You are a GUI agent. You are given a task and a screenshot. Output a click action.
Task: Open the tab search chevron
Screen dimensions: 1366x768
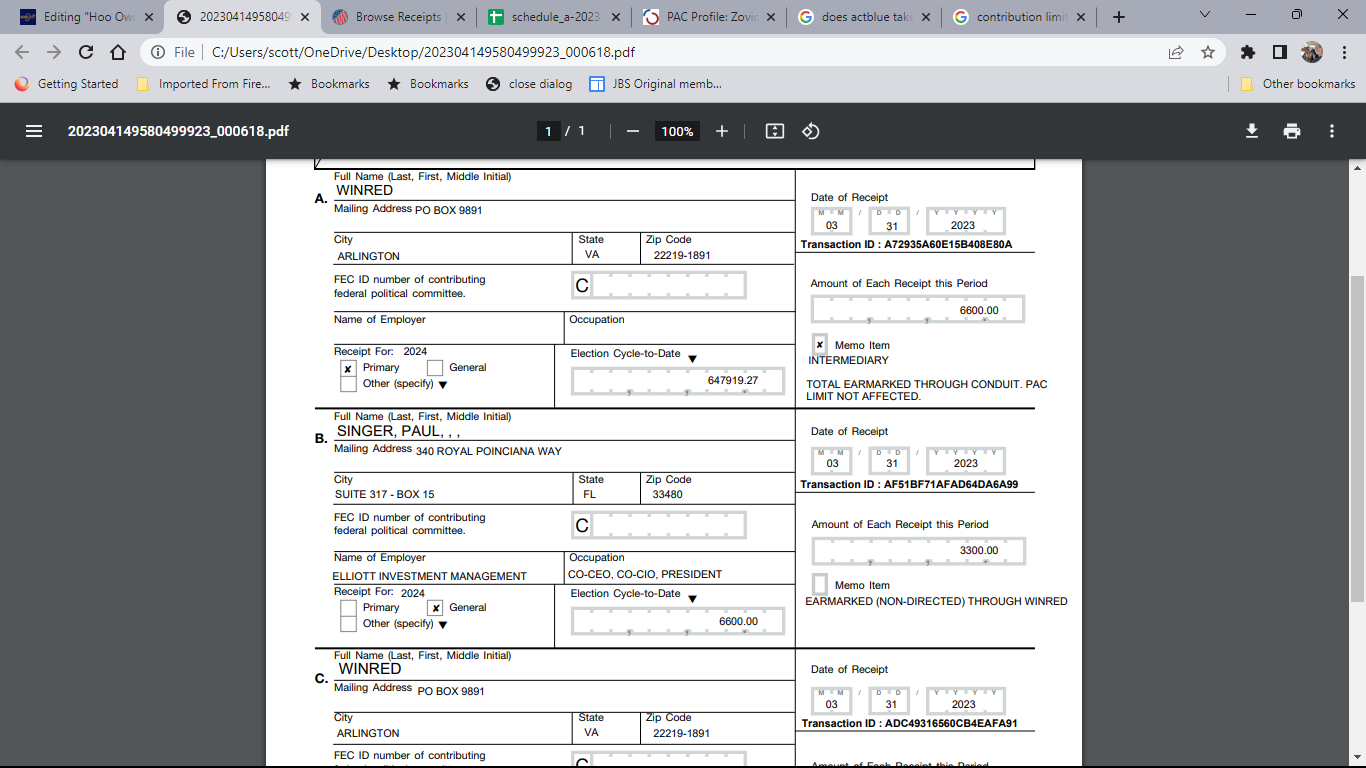coord(1204,15)
